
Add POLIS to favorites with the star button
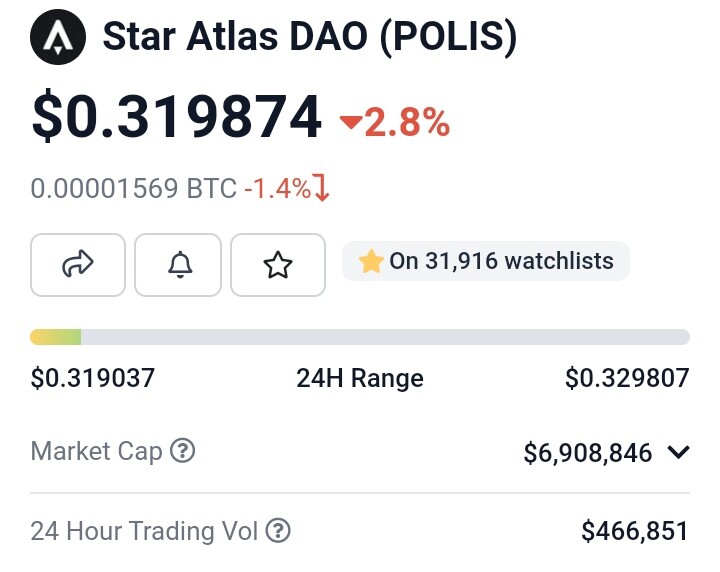pos(278,265)
